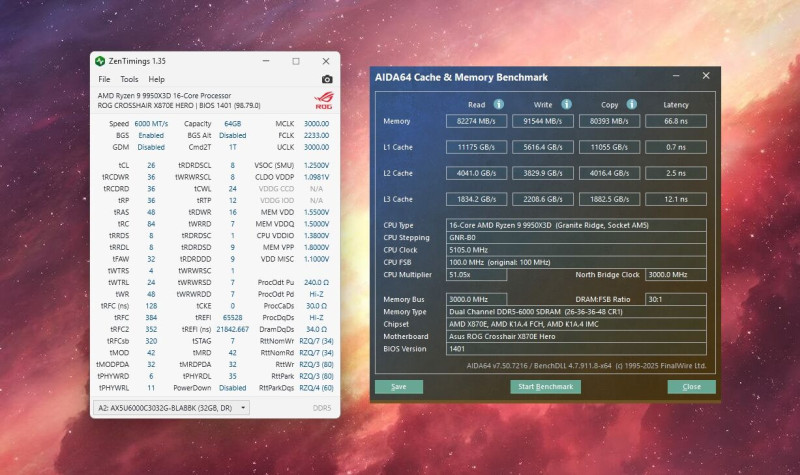Click tRAS value 48

[x=151, y=212]
